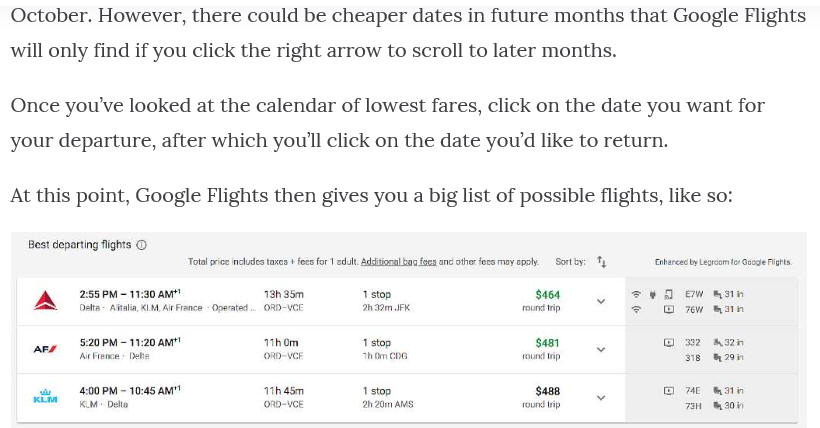Click the Delta airline logo

45,301
